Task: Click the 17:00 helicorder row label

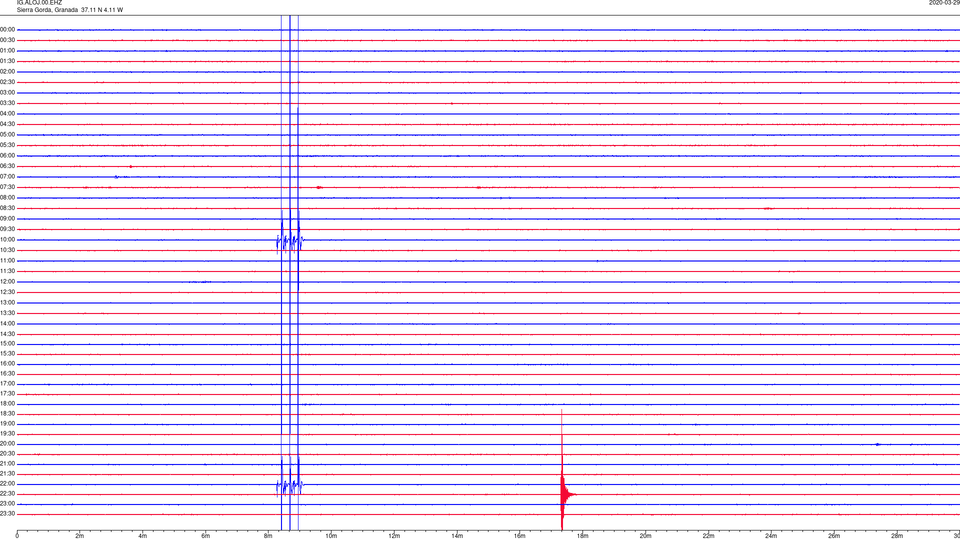Action: pos(8,384)
